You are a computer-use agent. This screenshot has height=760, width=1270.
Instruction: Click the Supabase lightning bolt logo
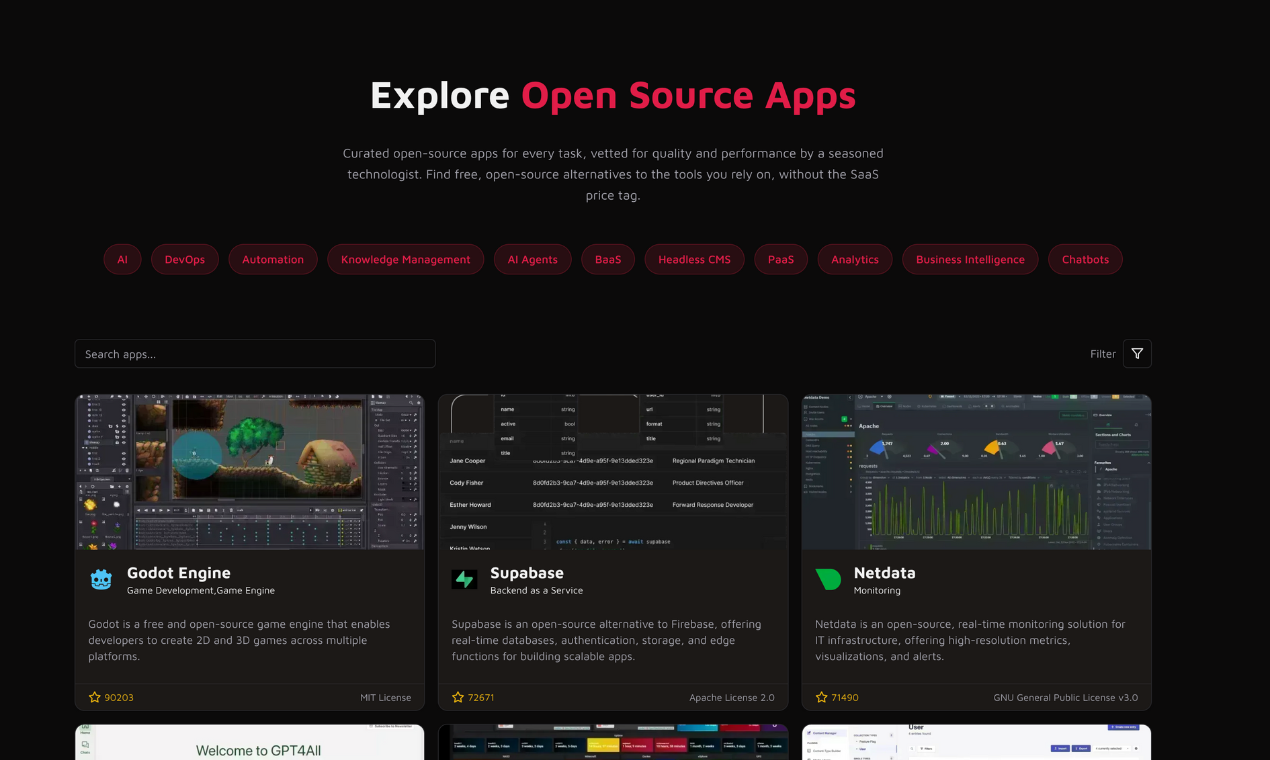[464, 579]
